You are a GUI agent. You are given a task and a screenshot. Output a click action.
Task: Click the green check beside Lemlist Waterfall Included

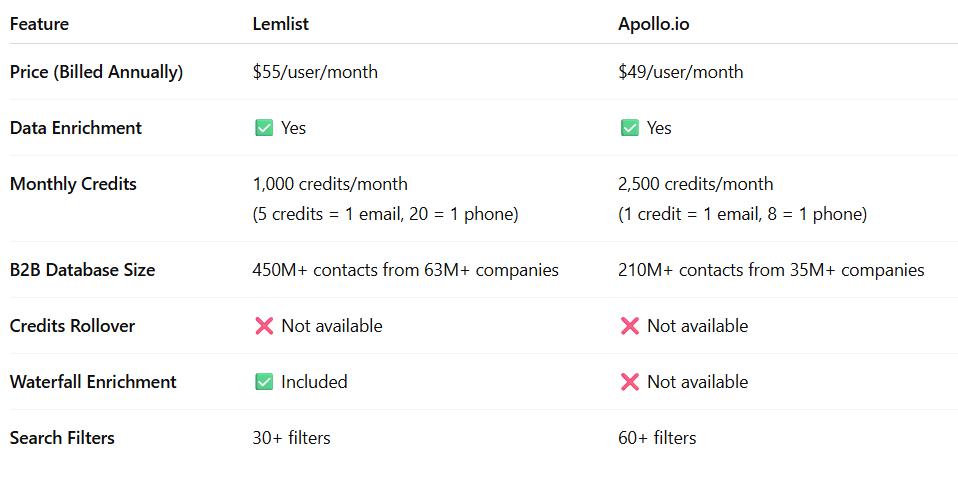[x=264, y=382]
